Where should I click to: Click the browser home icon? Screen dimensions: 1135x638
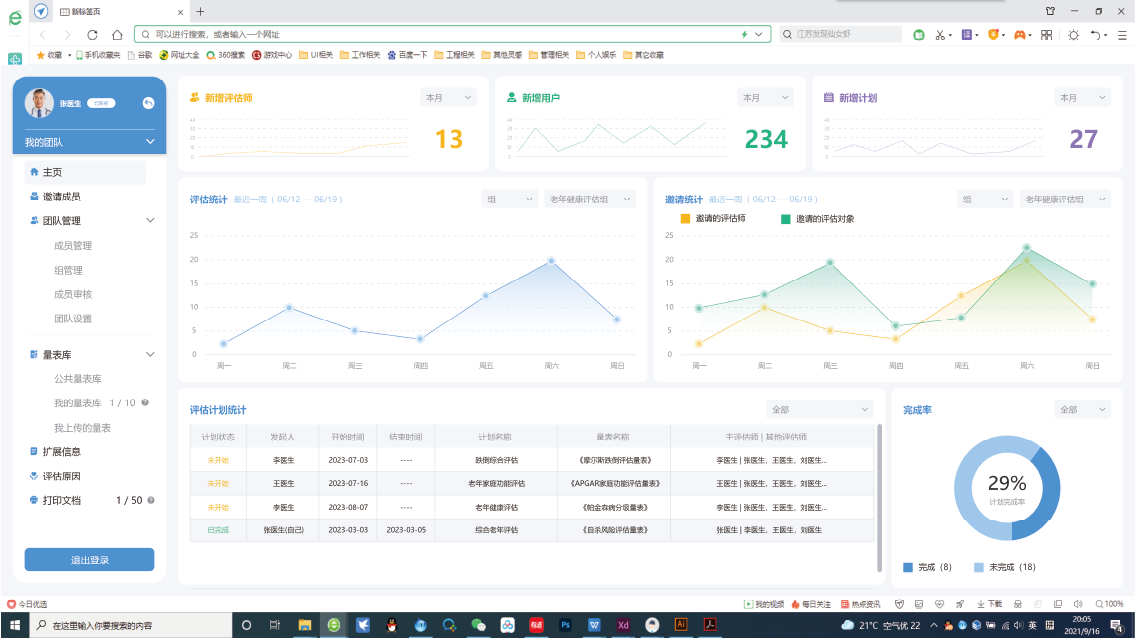pos(117,34)
